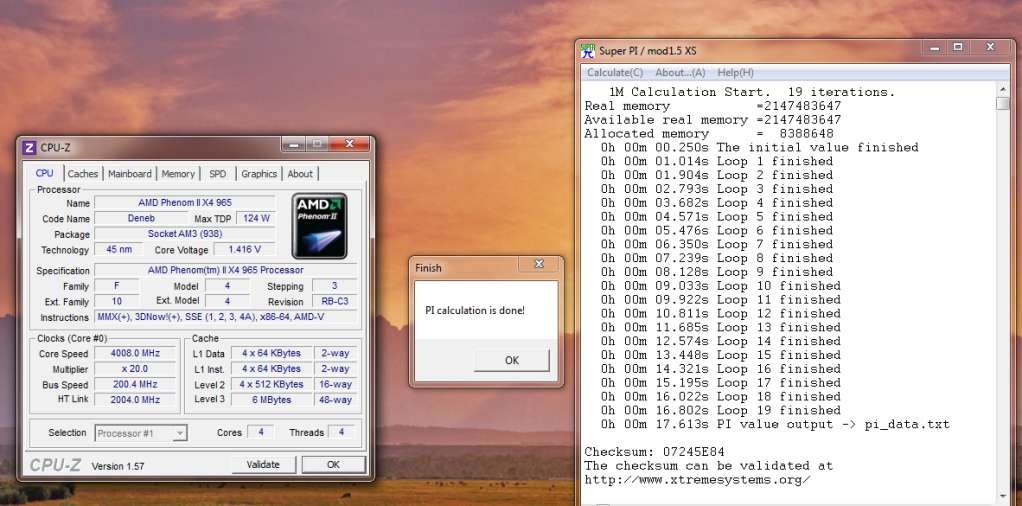The width and height of the screenshot is (1022, 506).
Task: Click the Core Speed value 4008.0 MHz
Action: click(136, 353)
